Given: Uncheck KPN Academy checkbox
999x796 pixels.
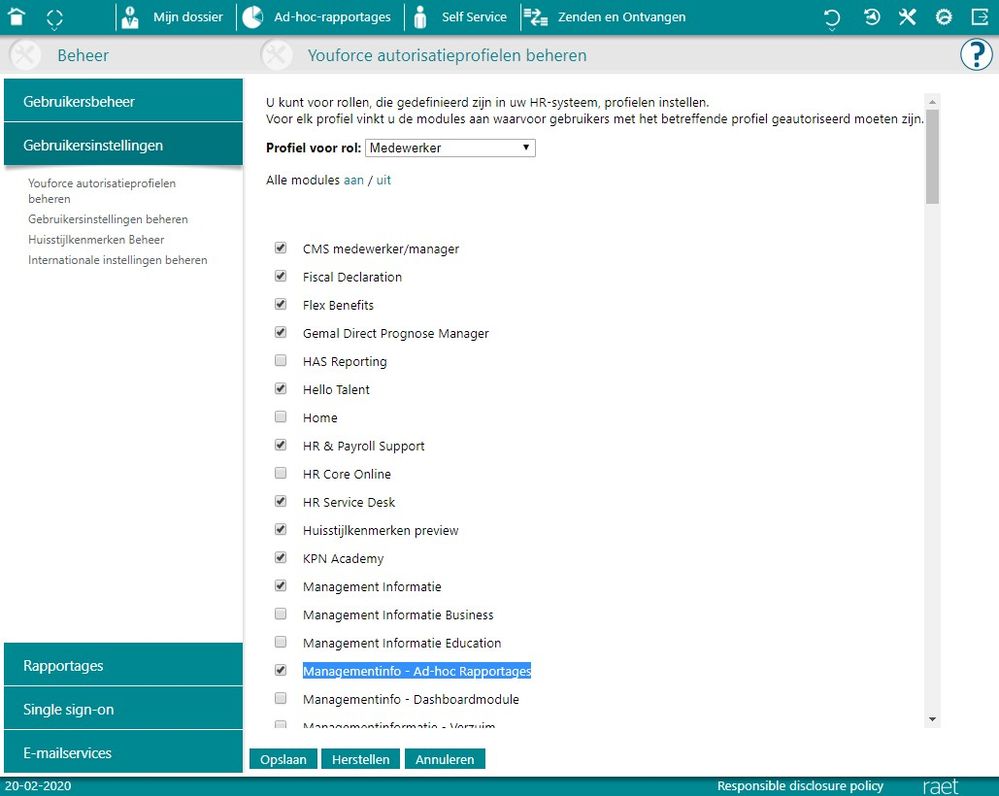Looking at the screenshot, I should pos(280,557).
